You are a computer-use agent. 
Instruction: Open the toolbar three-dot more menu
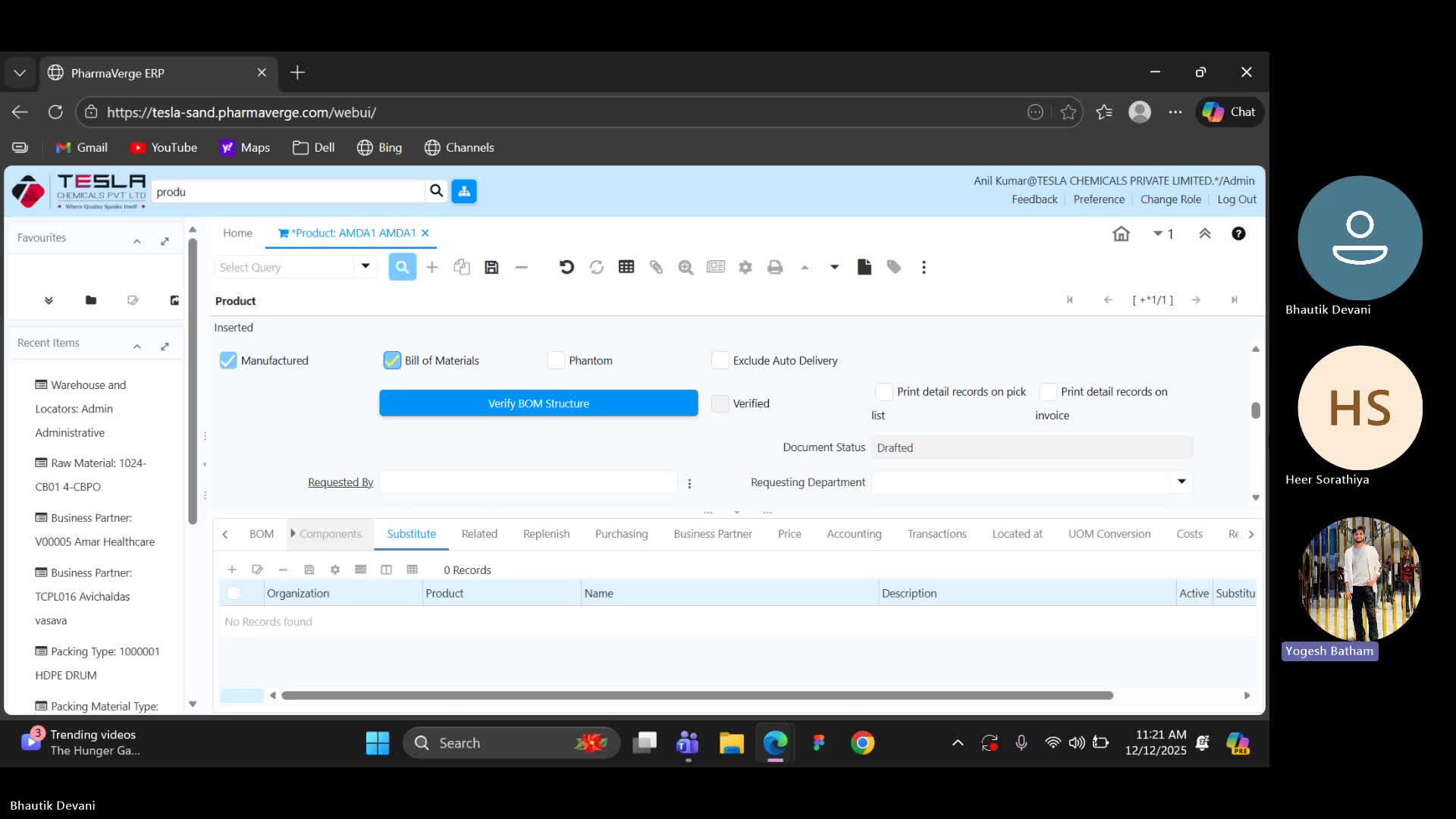[924, 267]
